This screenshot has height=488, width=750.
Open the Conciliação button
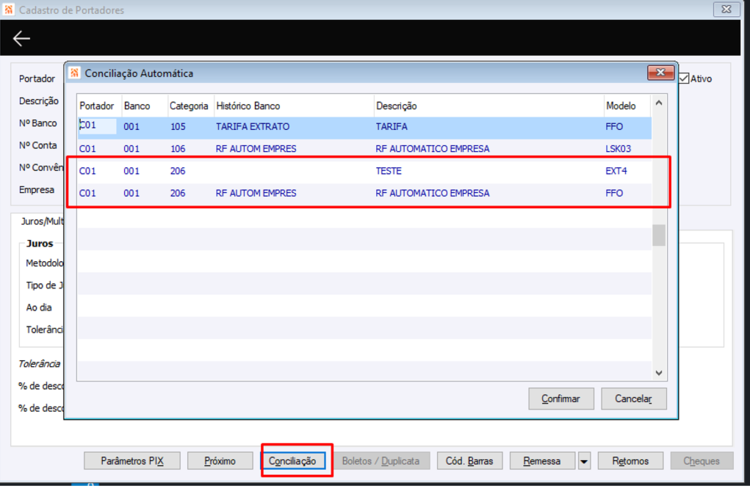(x=292, y=461)
